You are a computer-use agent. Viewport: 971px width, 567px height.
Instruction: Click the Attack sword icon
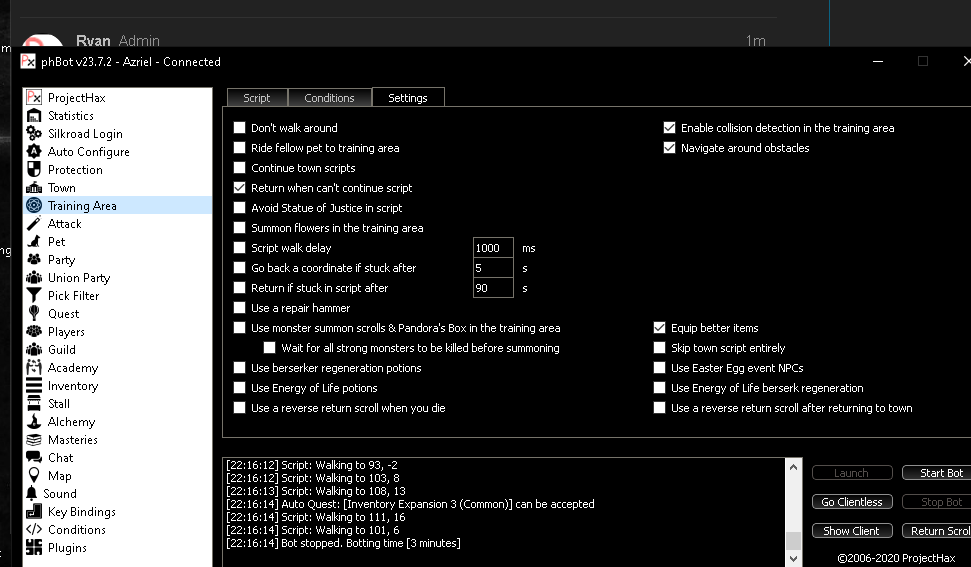[x=34, y=224]
